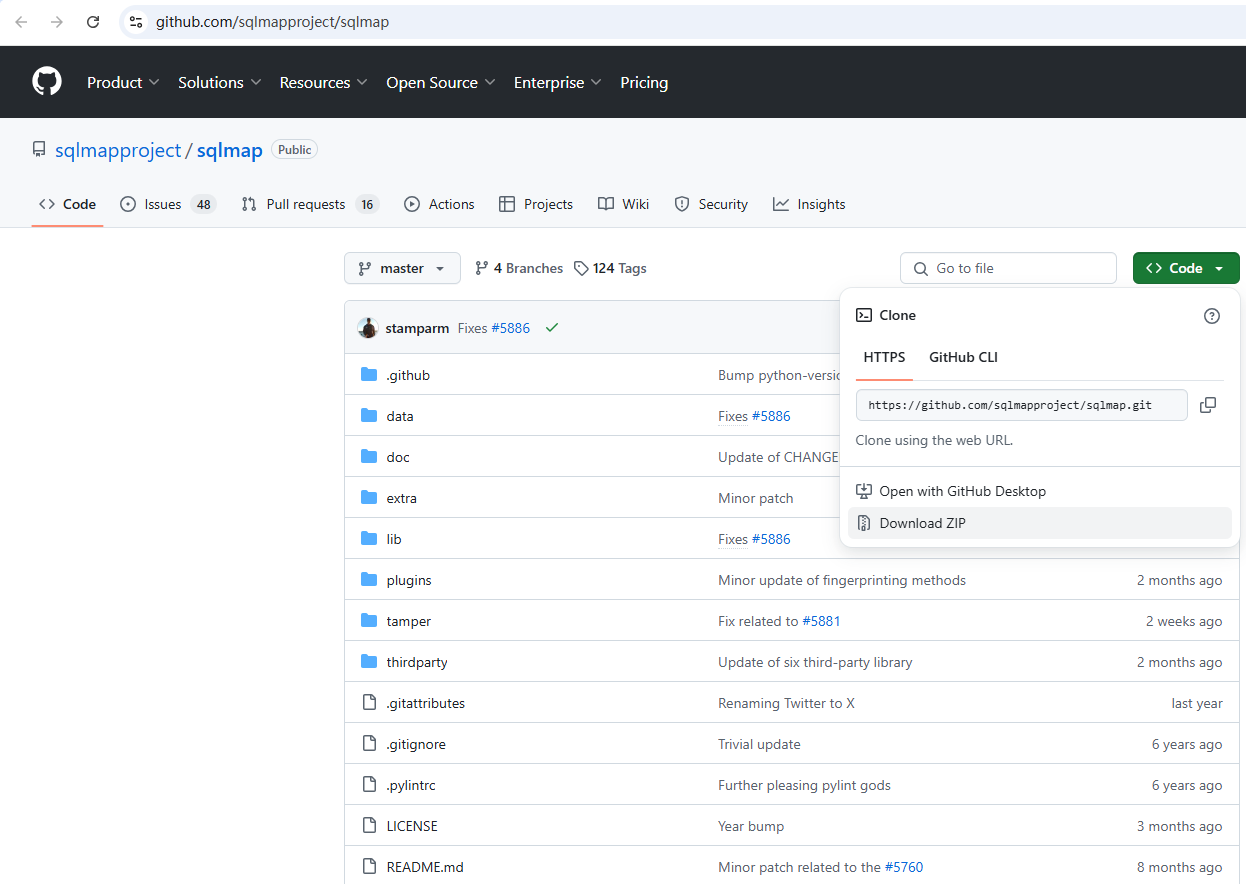Screen dimensions: 1246x884
Task: Click 'Renaming Twitter to X' commit message
Action: tap(786, 703)
